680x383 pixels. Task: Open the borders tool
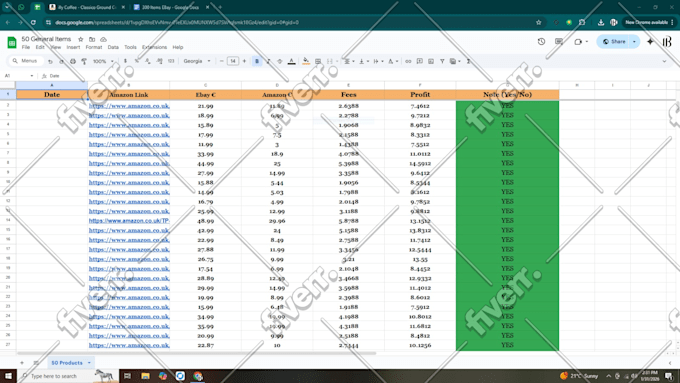[x=318, y=61]
